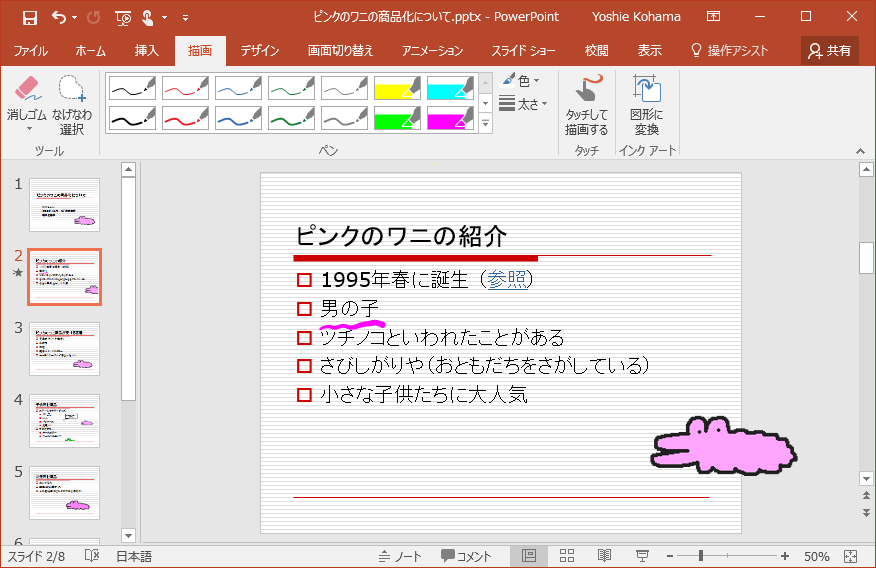Switch to the 校閲 tab

tap(597, 51)
